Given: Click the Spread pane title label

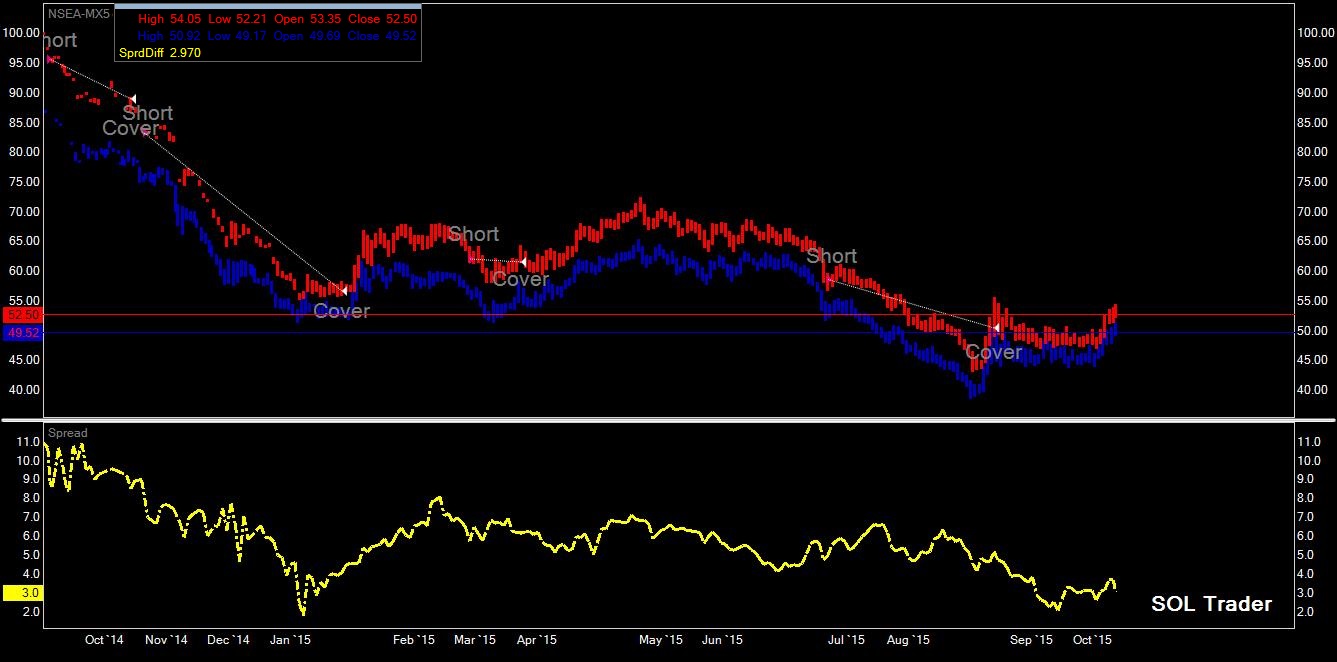Looking at the screenshot, I should point(67,433).
